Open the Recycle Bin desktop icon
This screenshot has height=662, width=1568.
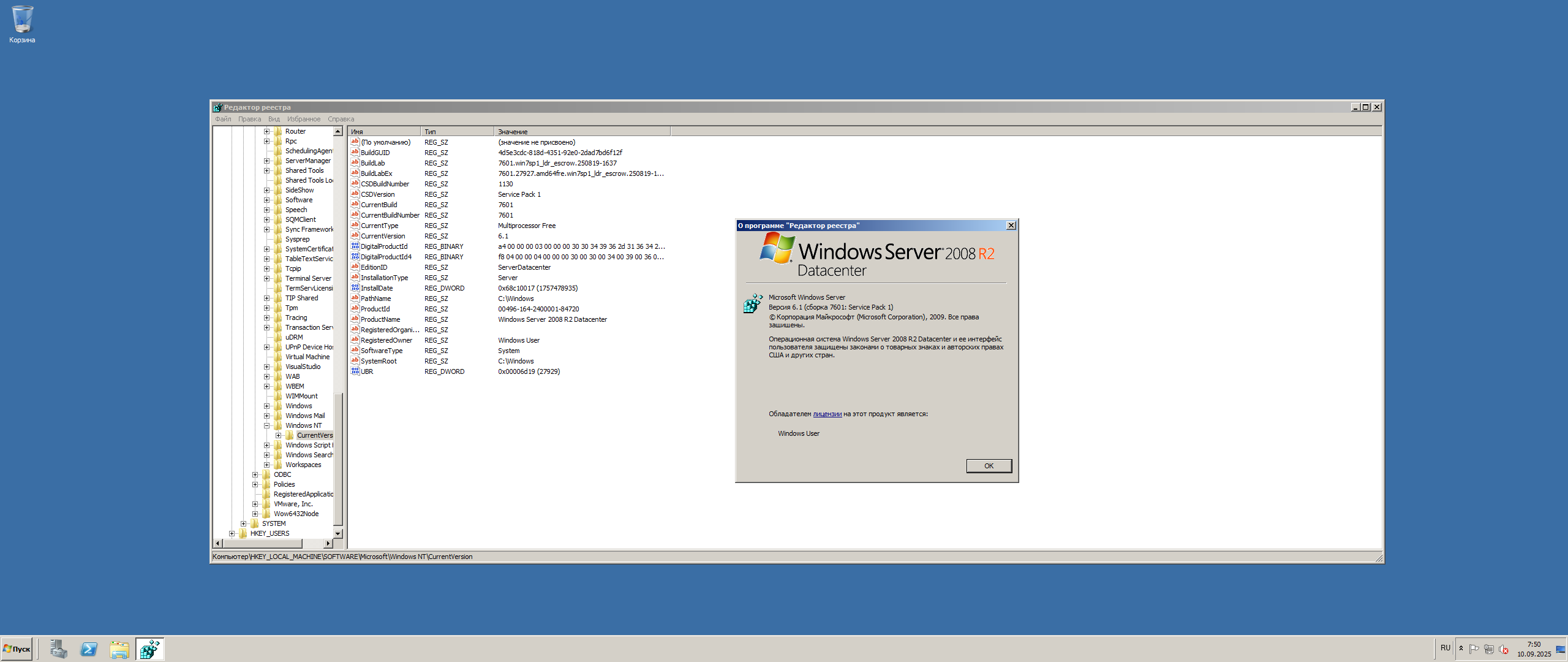(x=22, y=25)
